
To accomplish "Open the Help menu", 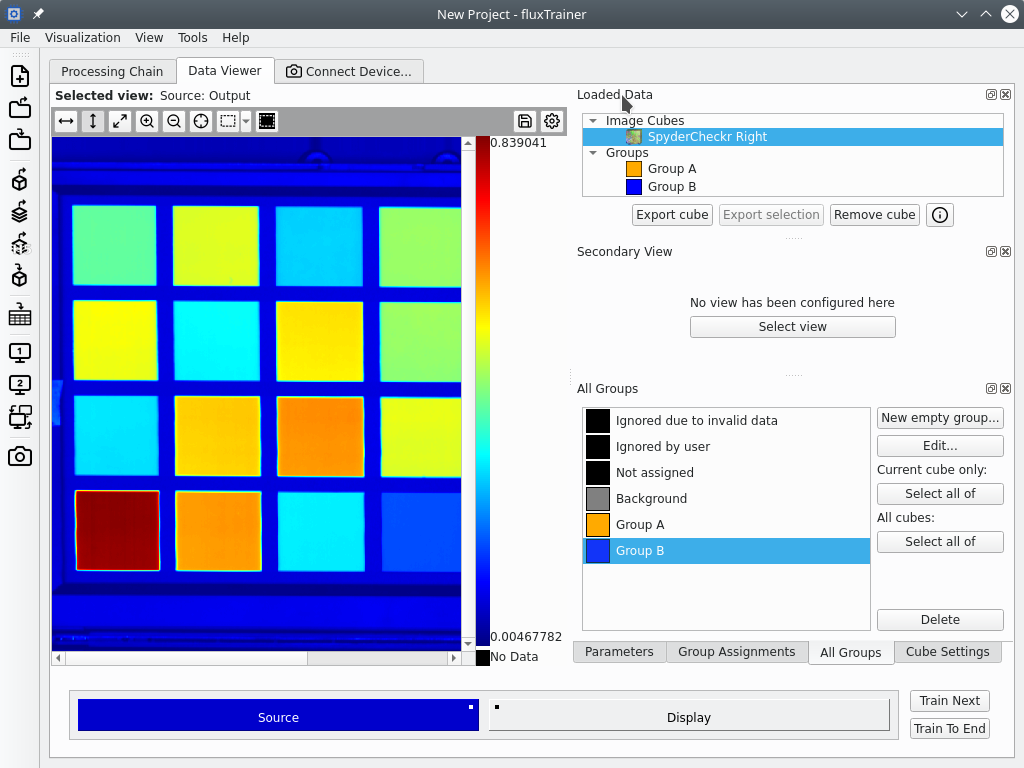I will coord(236,38).
